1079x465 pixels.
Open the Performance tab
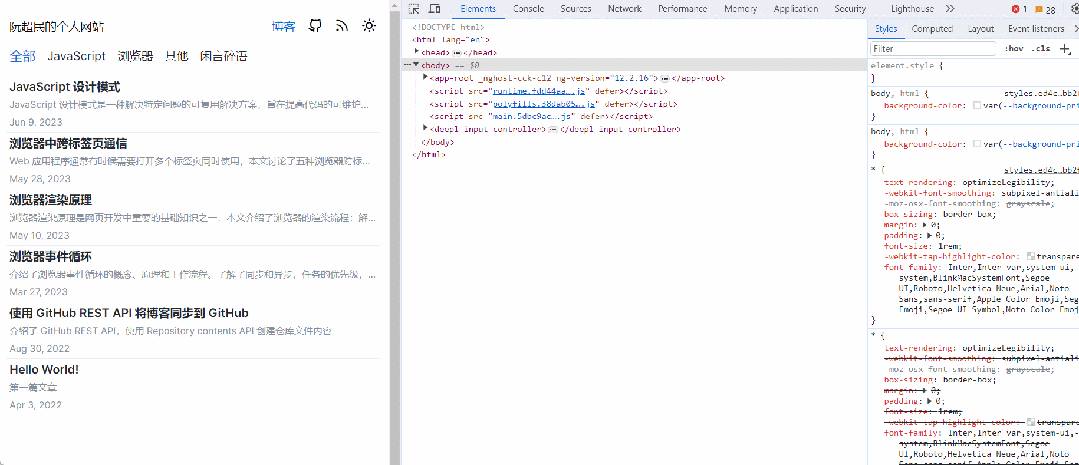point(682,9)
